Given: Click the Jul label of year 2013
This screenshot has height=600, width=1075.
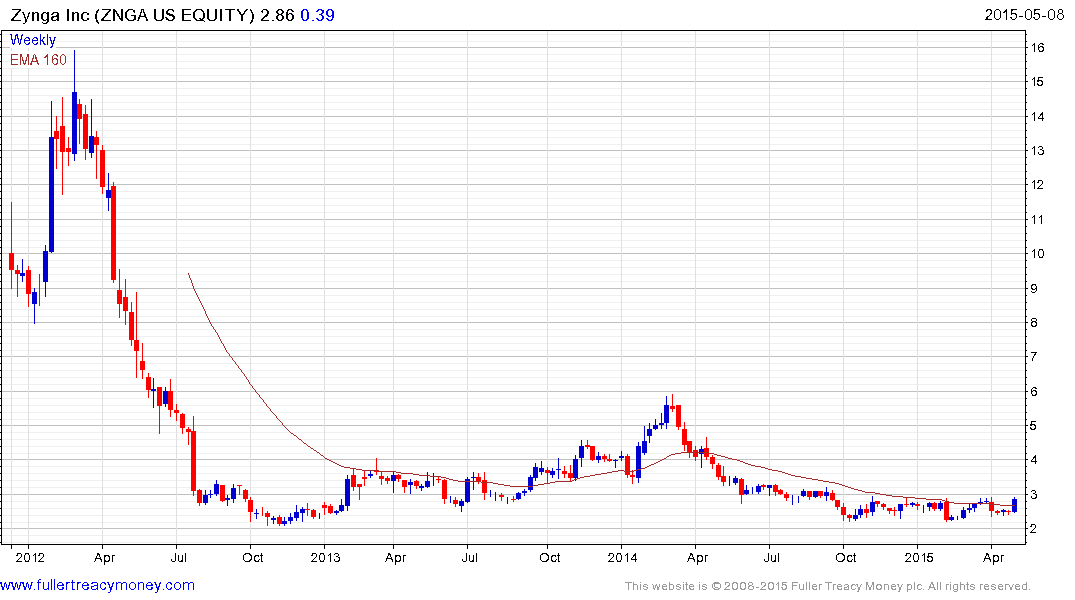Looking at the screenshot, I should pyautogui.click(x=470, y=557).
